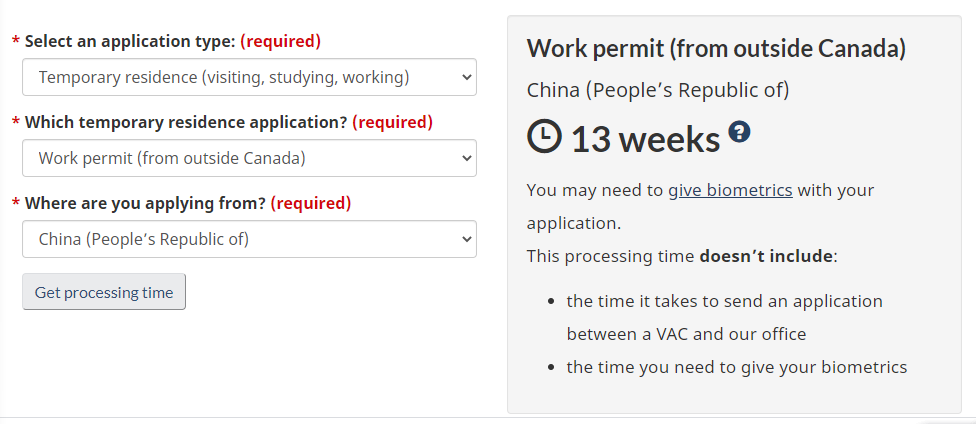Screen dimensions: 976x424
Task: Click '(required)' beside 'Select an application type'
Action: point(280,41)
